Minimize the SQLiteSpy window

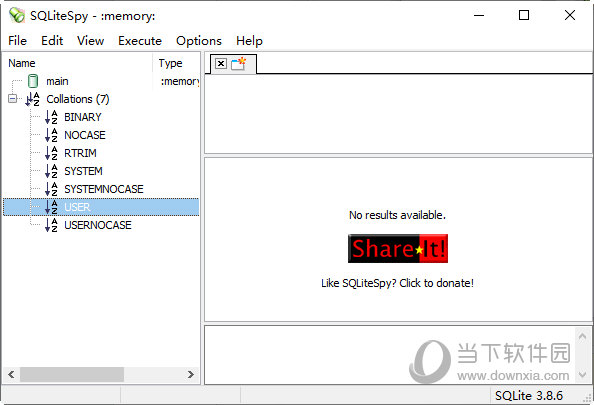coord(479,16)
